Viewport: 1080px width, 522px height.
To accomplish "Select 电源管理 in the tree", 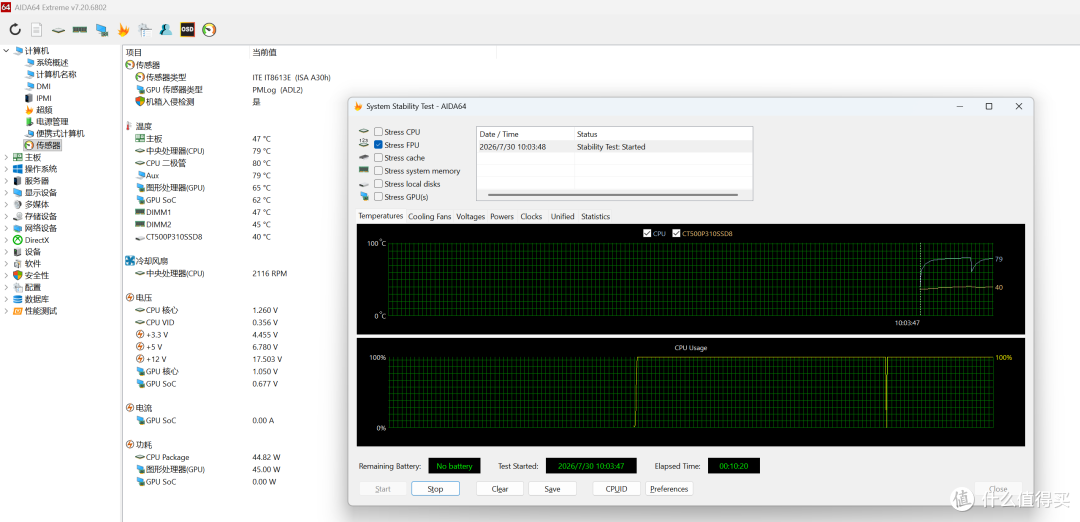I will (52, 121).
